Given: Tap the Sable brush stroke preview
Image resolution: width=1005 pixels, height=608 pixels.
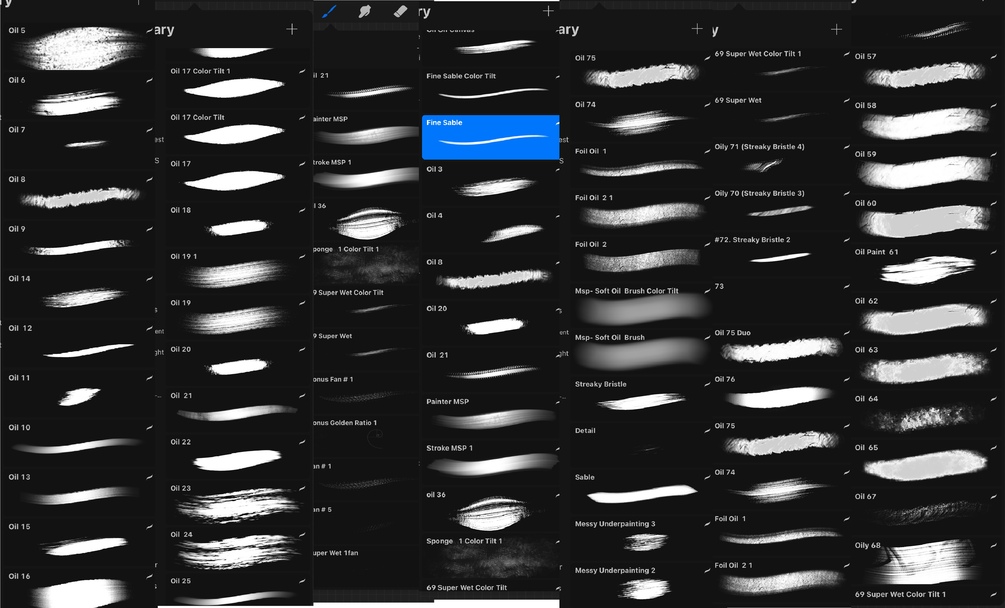Looking at the screenshot, I should 642,494.
